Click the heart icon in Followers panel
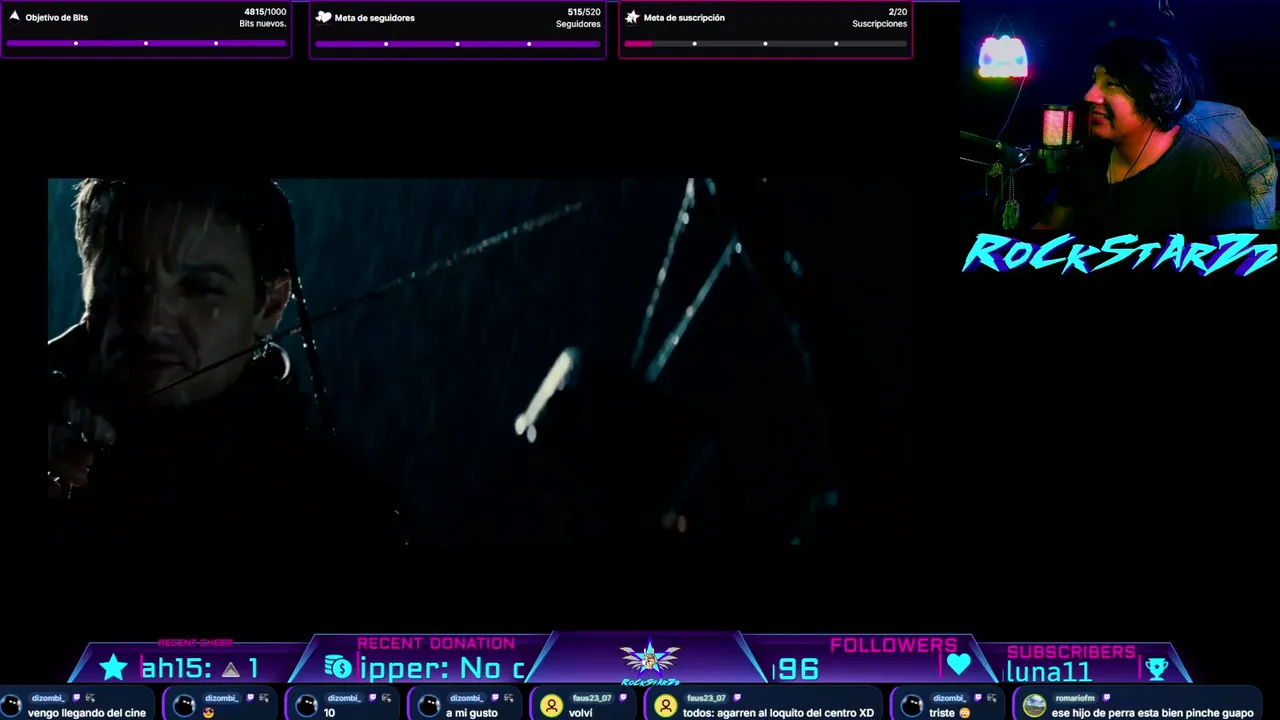The image size is (1280, 720). coord(959,664)
